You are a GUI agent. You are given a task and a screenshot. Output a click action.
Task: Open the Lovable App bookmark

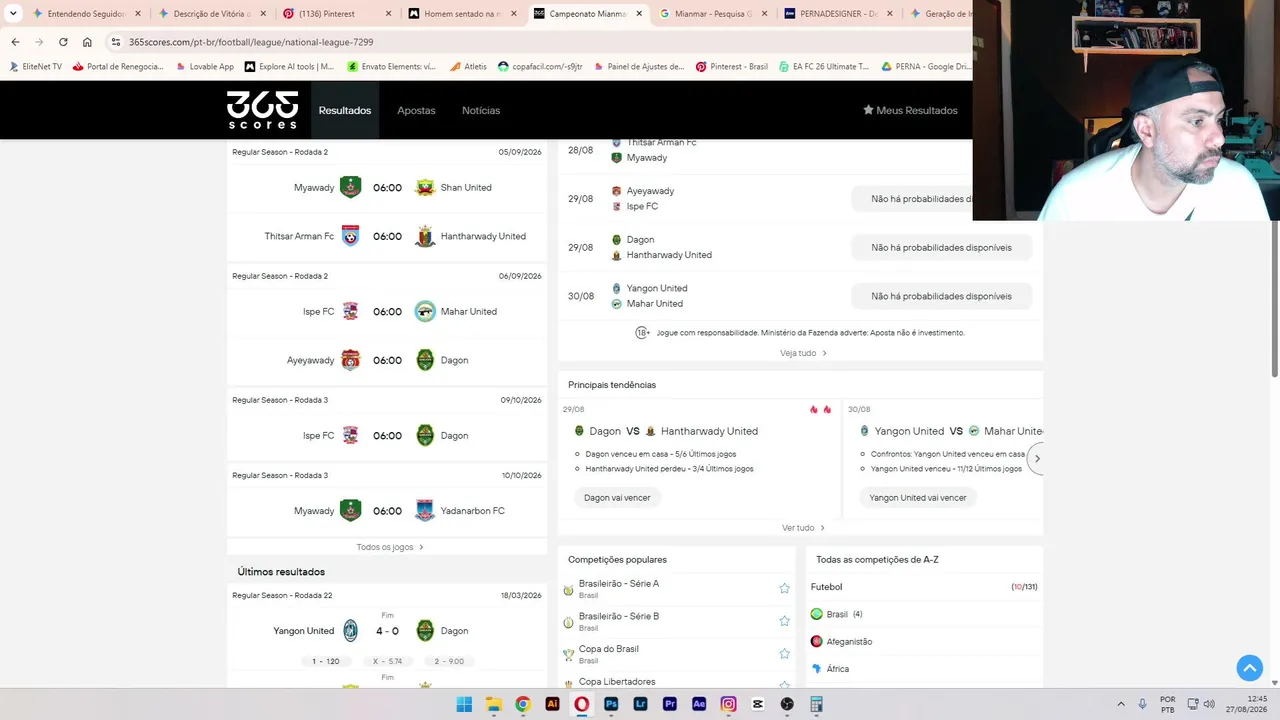[x=204, y=67]
